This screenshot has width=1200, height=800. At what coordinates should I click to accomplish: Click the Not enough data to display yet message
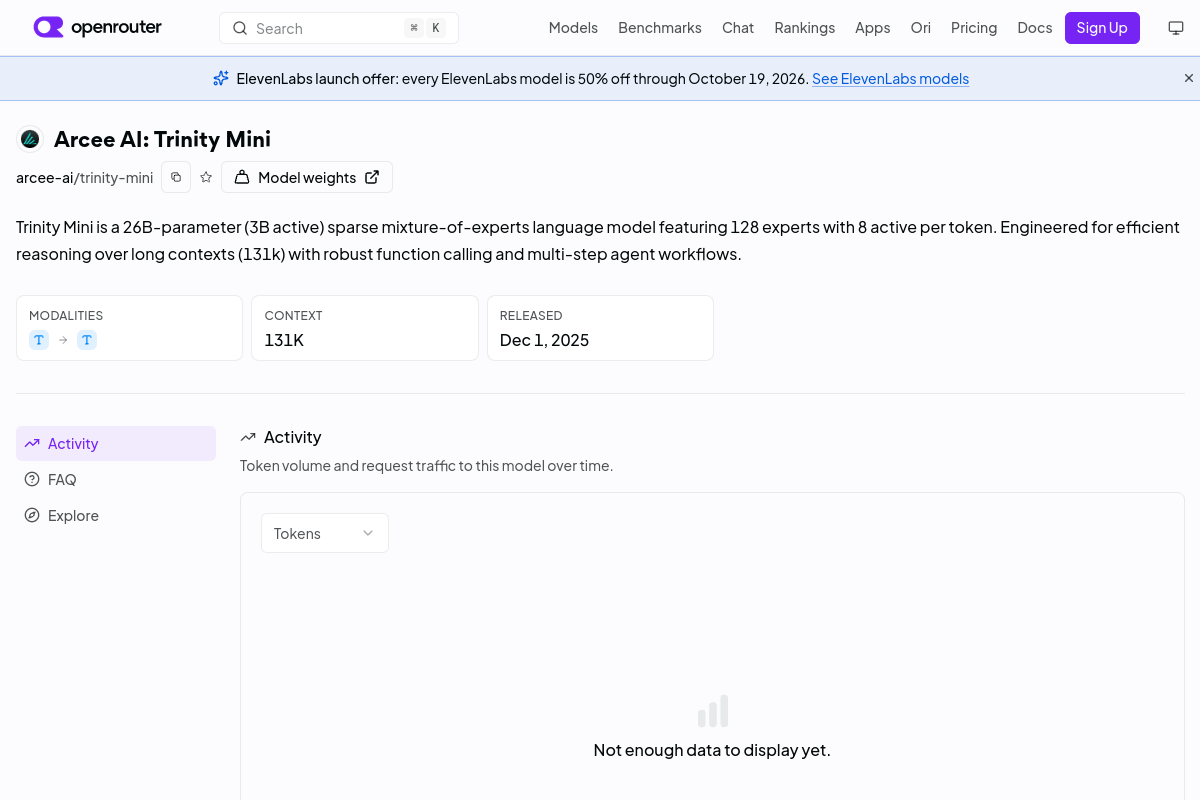pos(712,750)
